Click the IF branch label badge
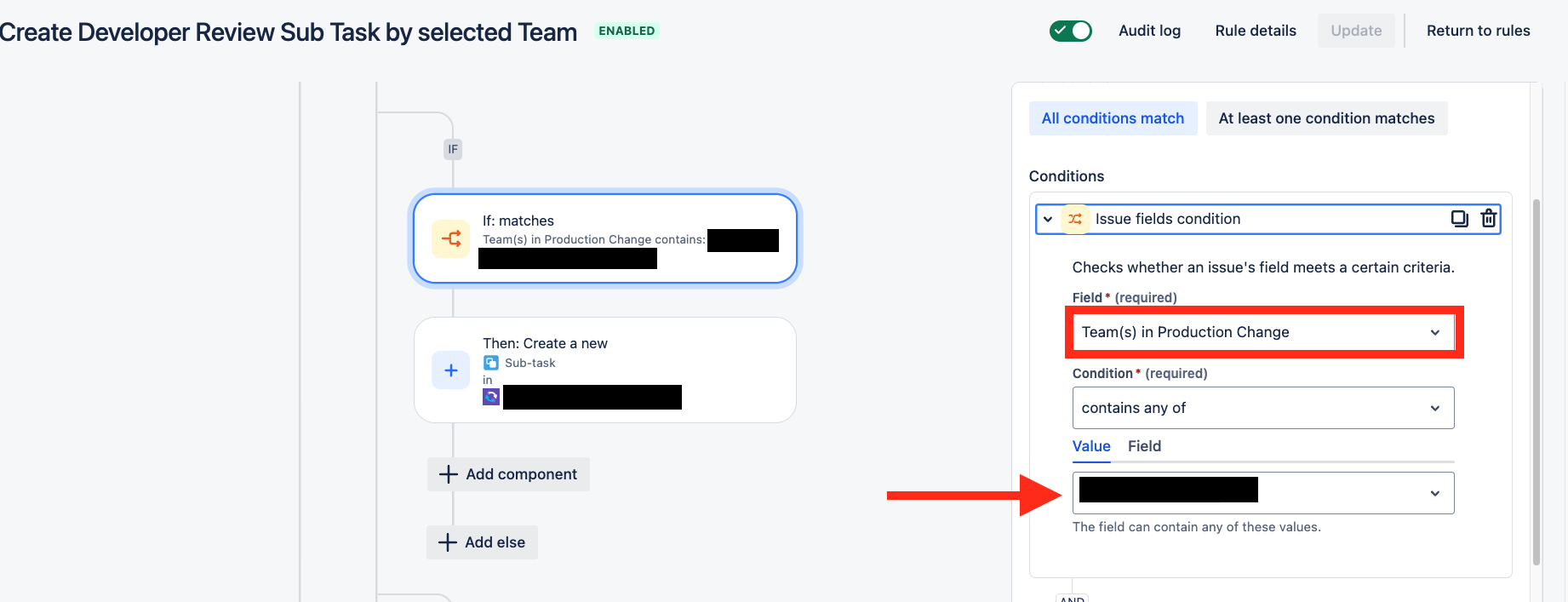This screenshot has width=1568, height=602. (x=453, y=149)
